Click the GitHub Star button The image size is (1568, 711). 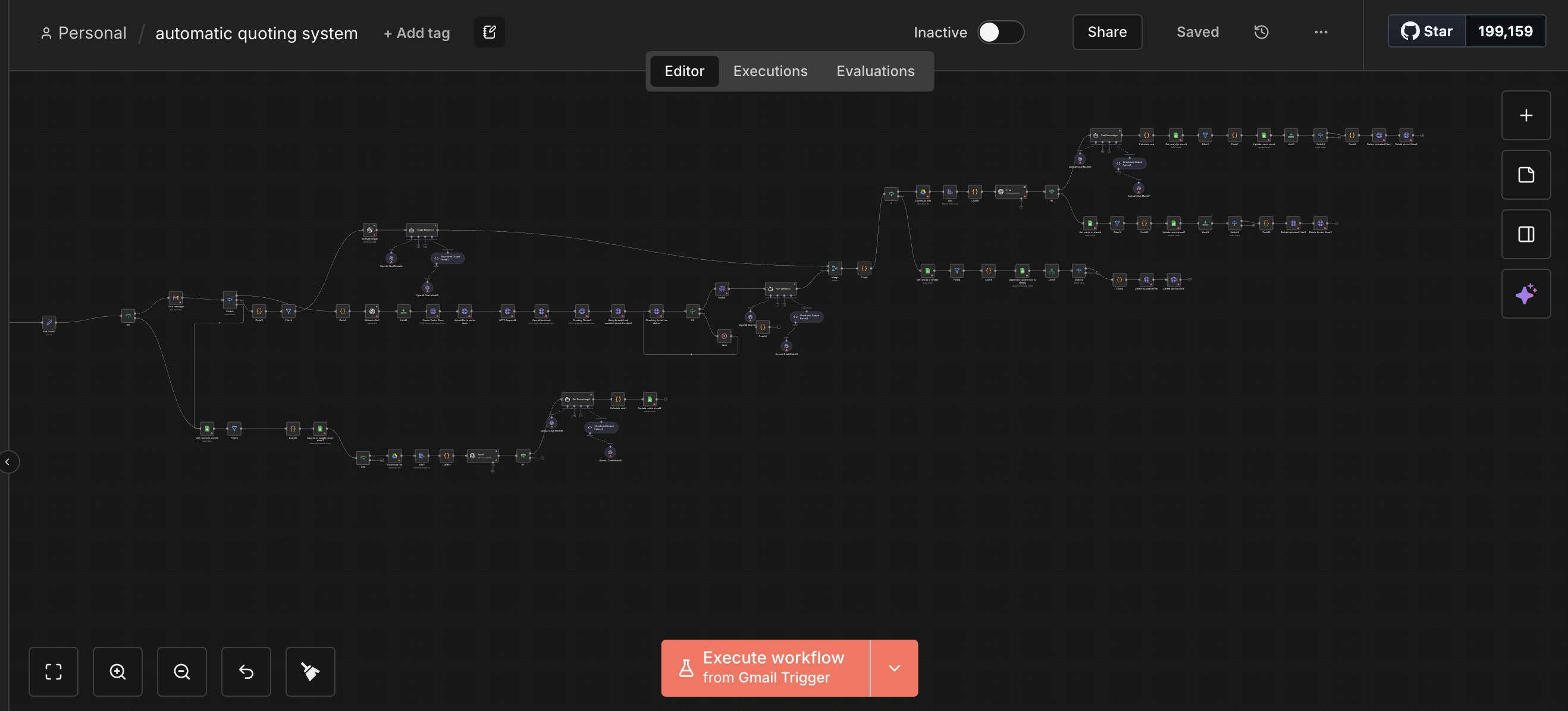(x=1427, y=31)
